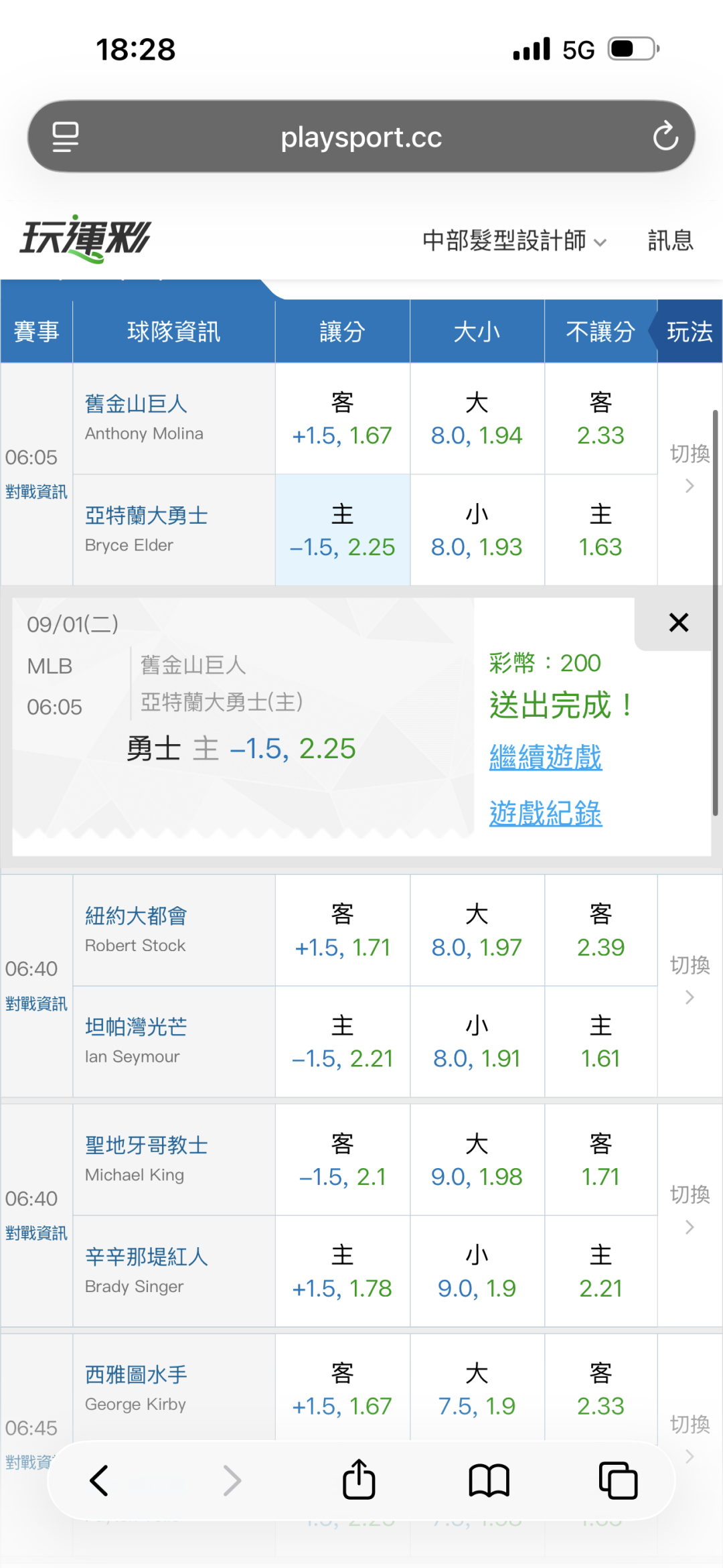Tap the Safari back arrow
The image size is (723, 1568).
(x=99, y=1480)
